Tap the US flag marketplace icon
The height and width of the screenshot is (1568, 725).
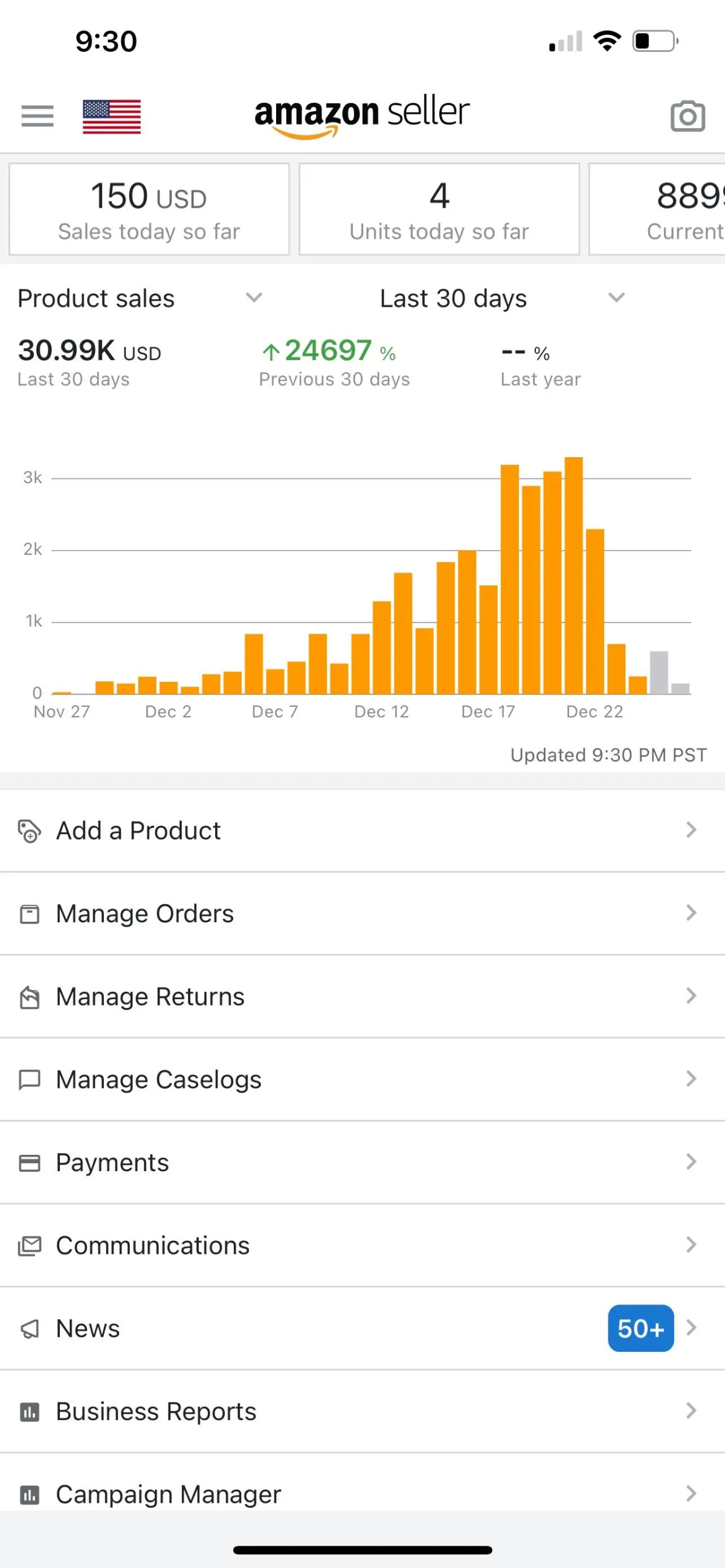click(111, 116)
